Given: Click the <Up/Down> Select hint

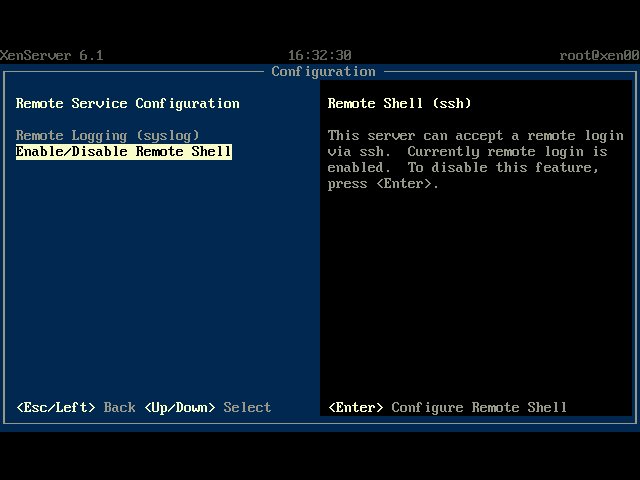Looking at the screenshot, I should coord(208,407).
